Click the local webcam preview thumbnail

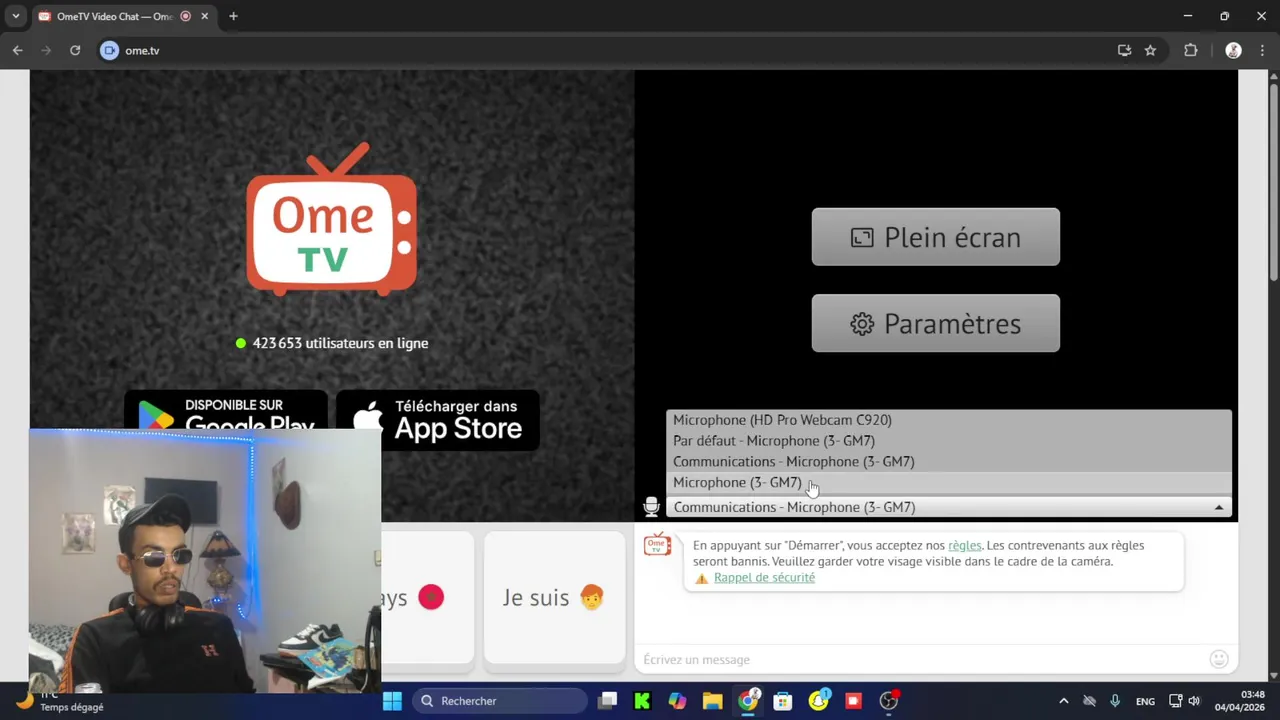[x=205, y=561]
